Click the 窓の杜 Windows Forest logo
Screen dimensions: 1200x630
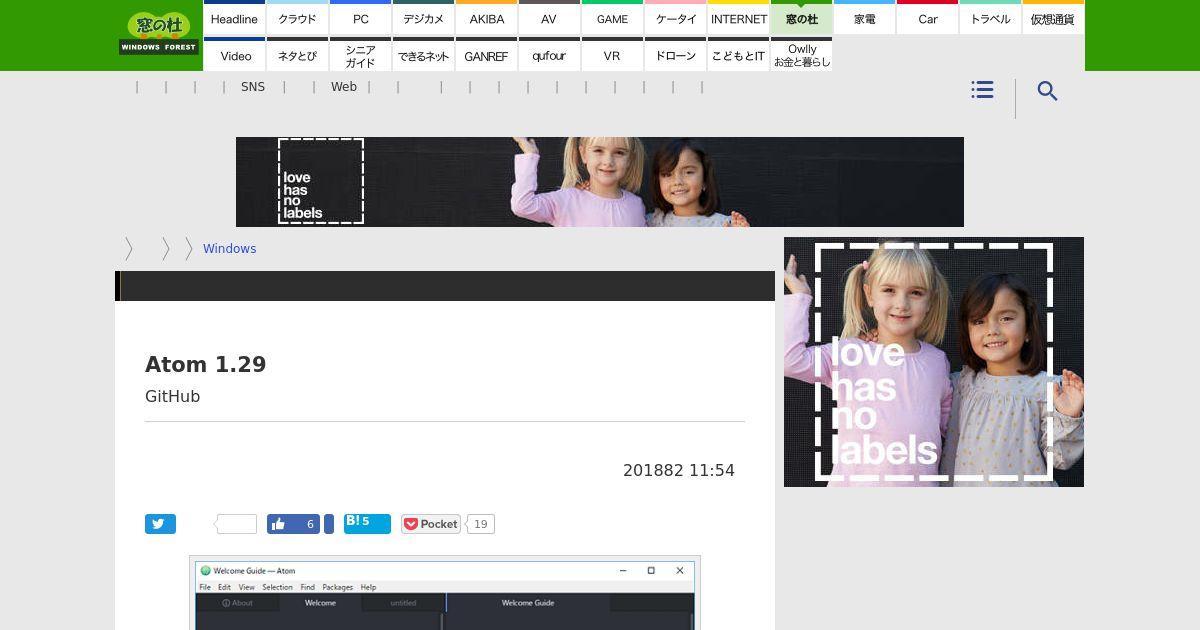click(159, 34)
